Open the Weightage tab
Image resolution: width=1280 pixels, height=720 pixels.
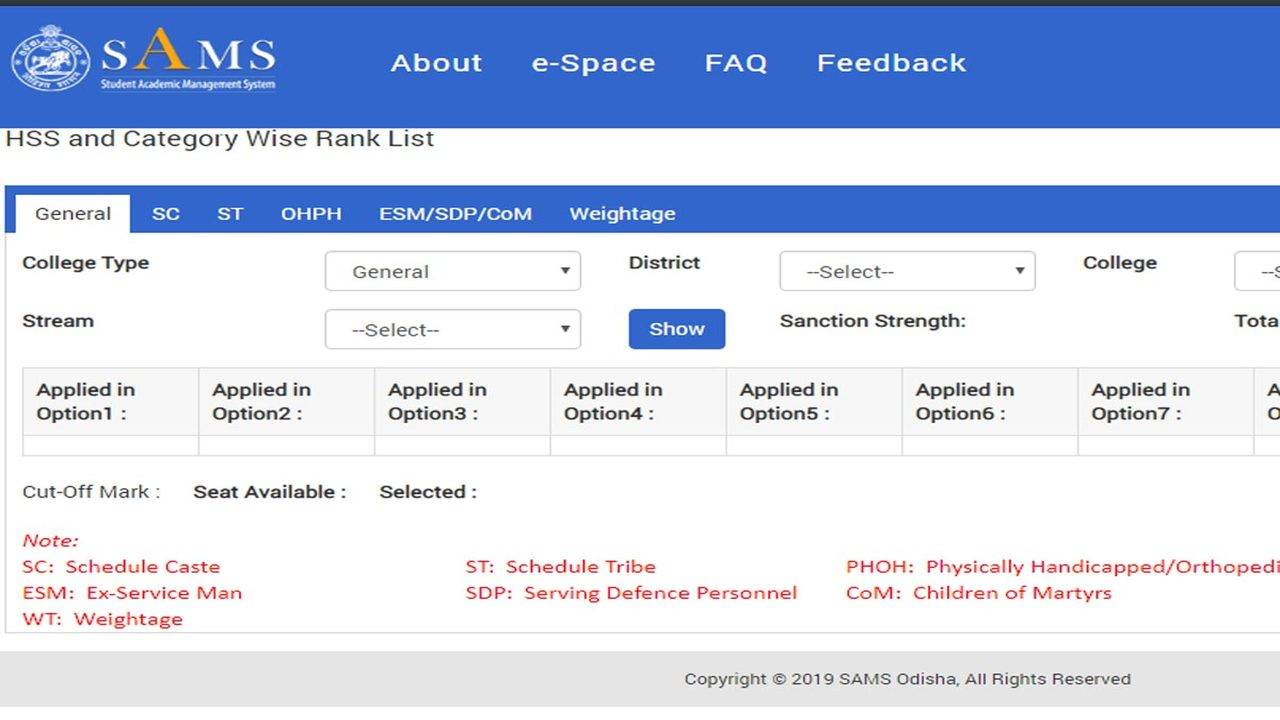point(622,214)
